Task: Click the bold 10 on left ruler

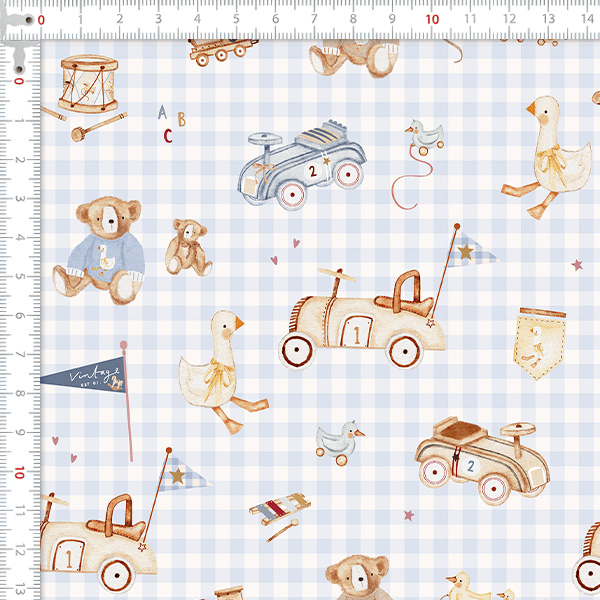Action: [20, 469]
